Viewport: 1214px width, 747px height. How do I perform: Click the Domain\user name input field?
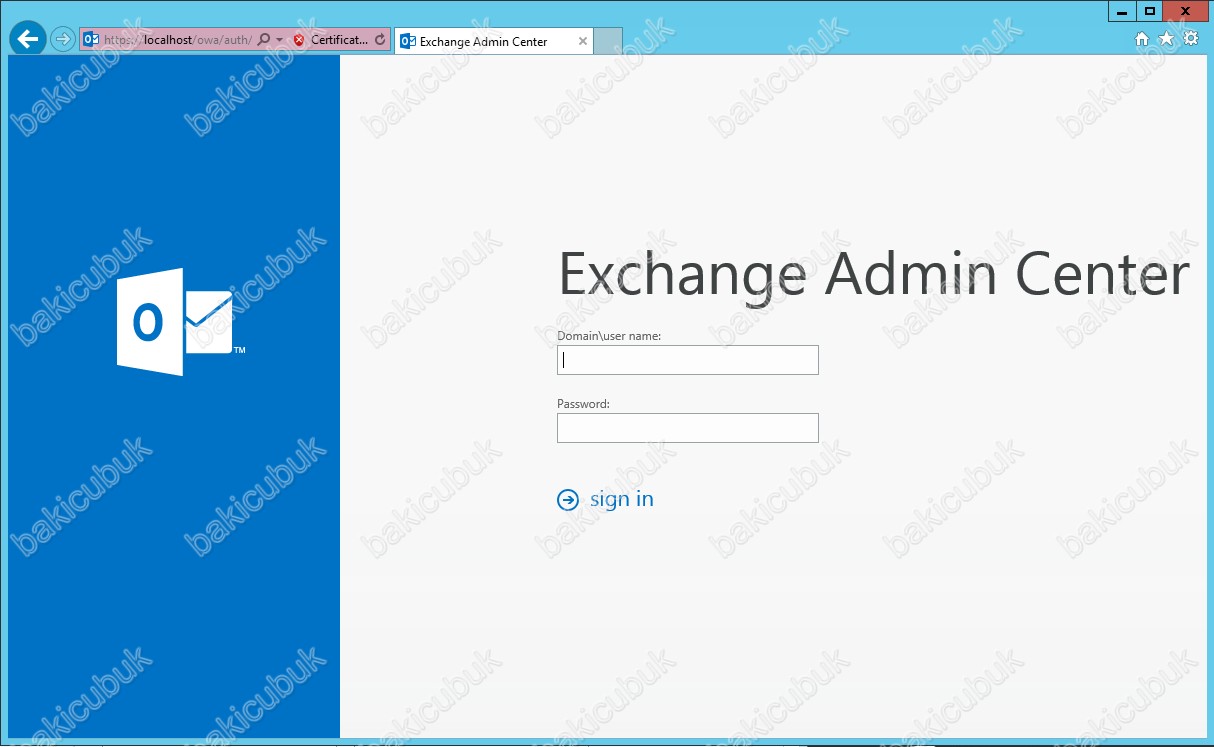(688, 360)
